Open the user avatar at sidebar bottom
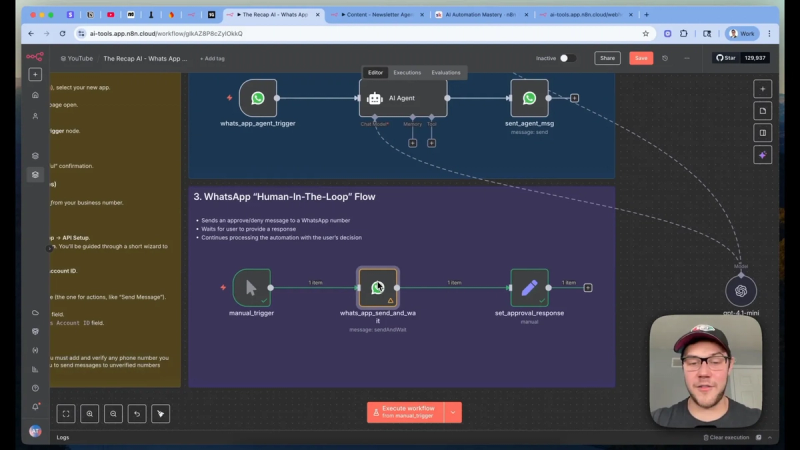Screen dimensions: 800x450 click(35, 432)
